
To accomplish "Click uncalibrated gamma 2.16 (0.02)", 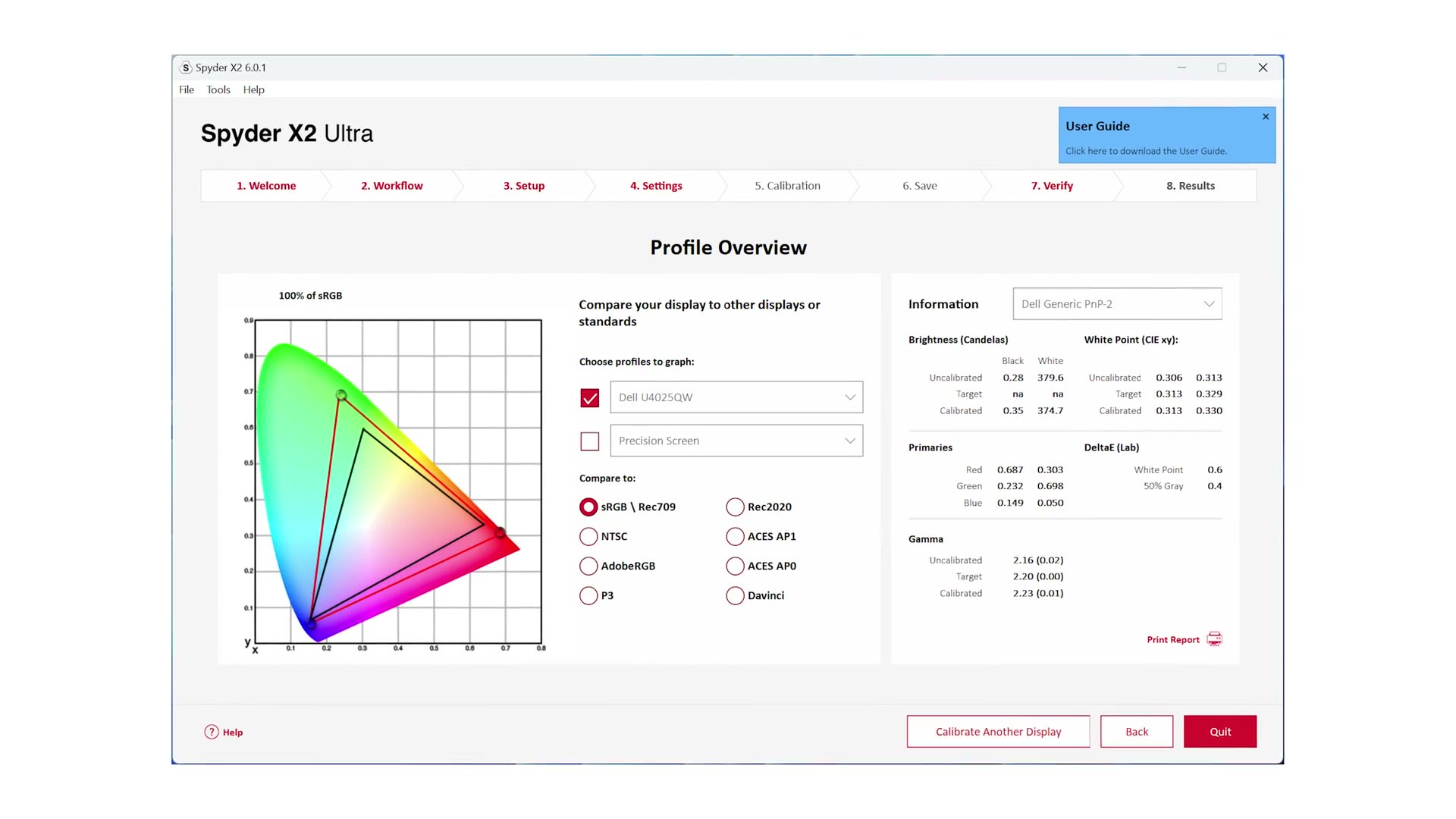I will 1038,560.
